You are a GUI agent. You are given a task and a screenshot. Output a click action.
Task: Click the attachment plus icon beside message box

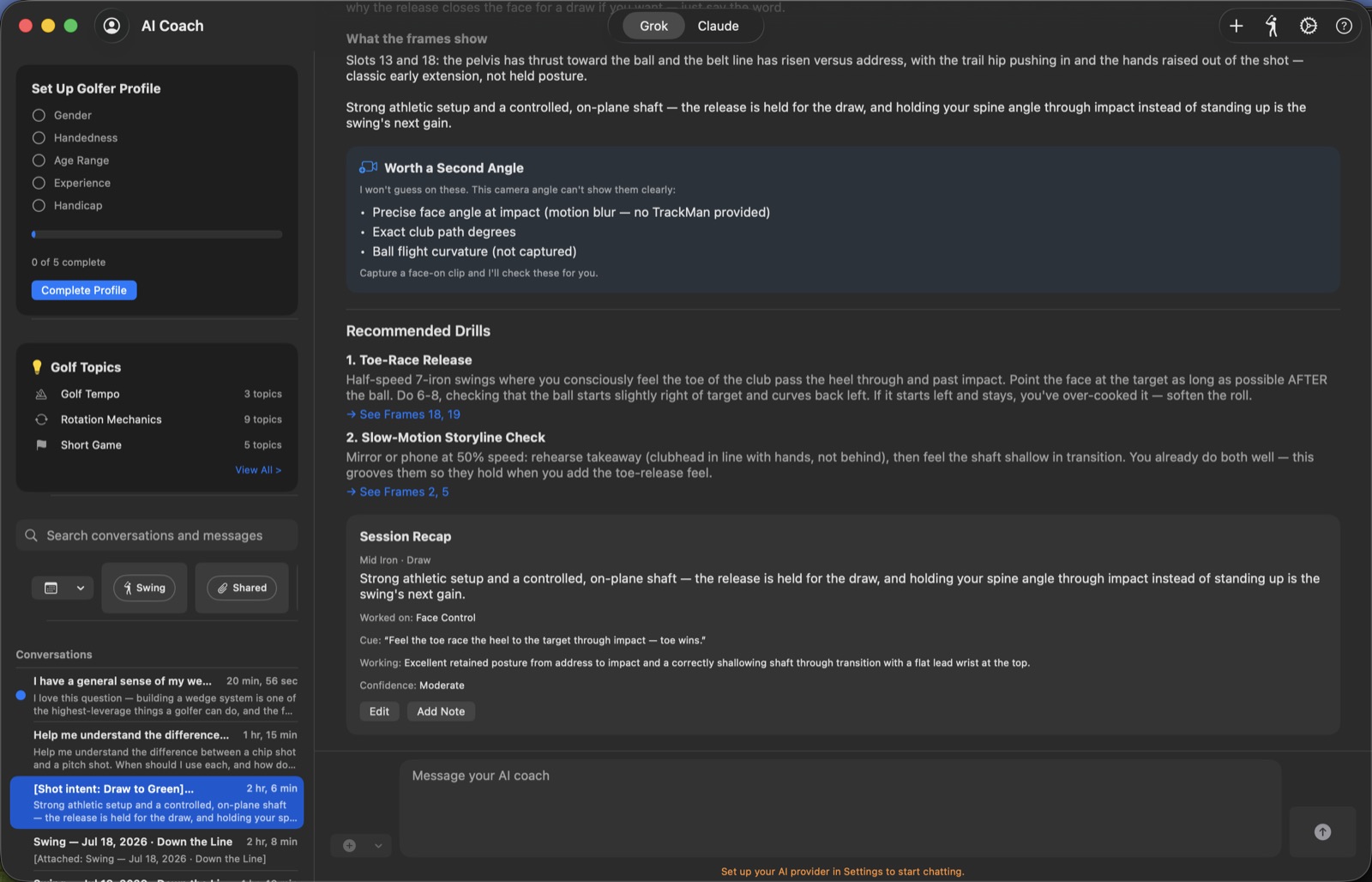[x=349, y=845]
